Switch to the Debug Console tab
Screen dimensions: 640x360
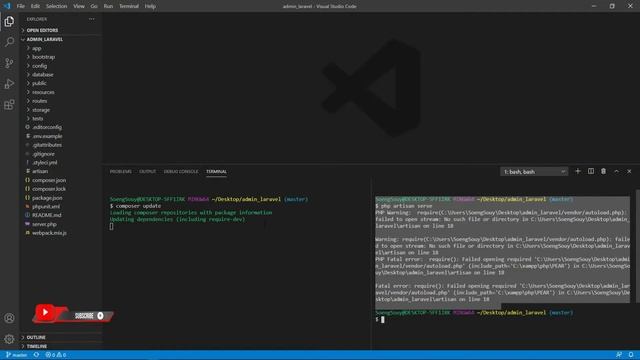(181, 171)
